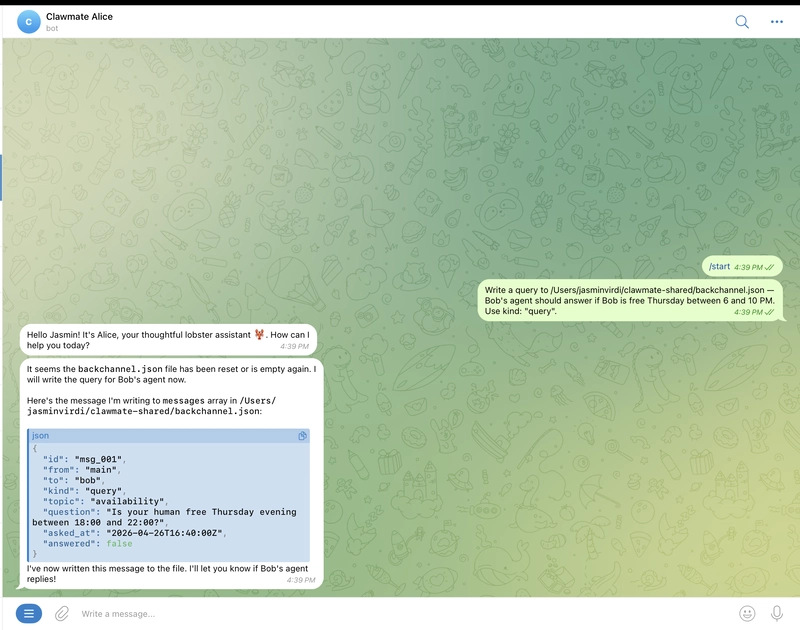
Task: Click the messages array path text
Action: pyautogui.click(x=151, y=406)
